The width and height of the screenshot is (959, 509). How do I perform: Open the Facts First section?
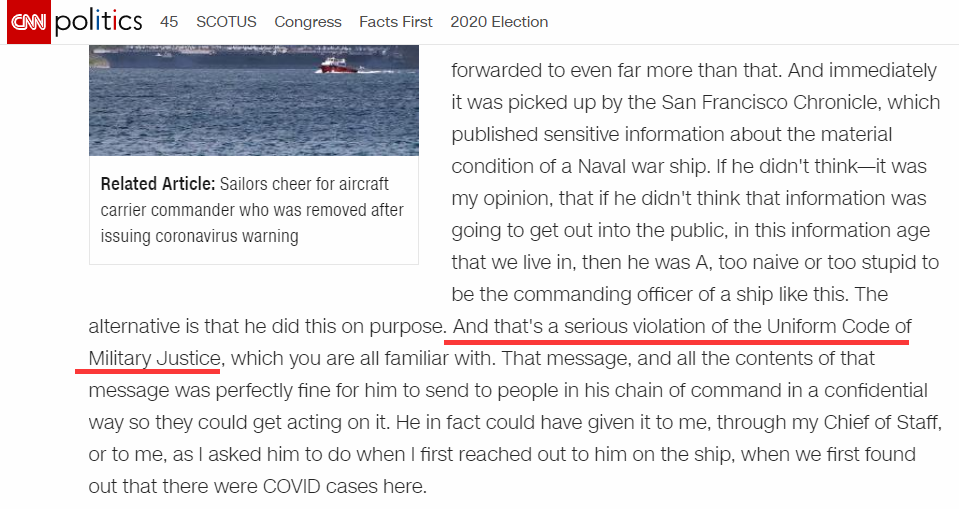tap(396, 22)
